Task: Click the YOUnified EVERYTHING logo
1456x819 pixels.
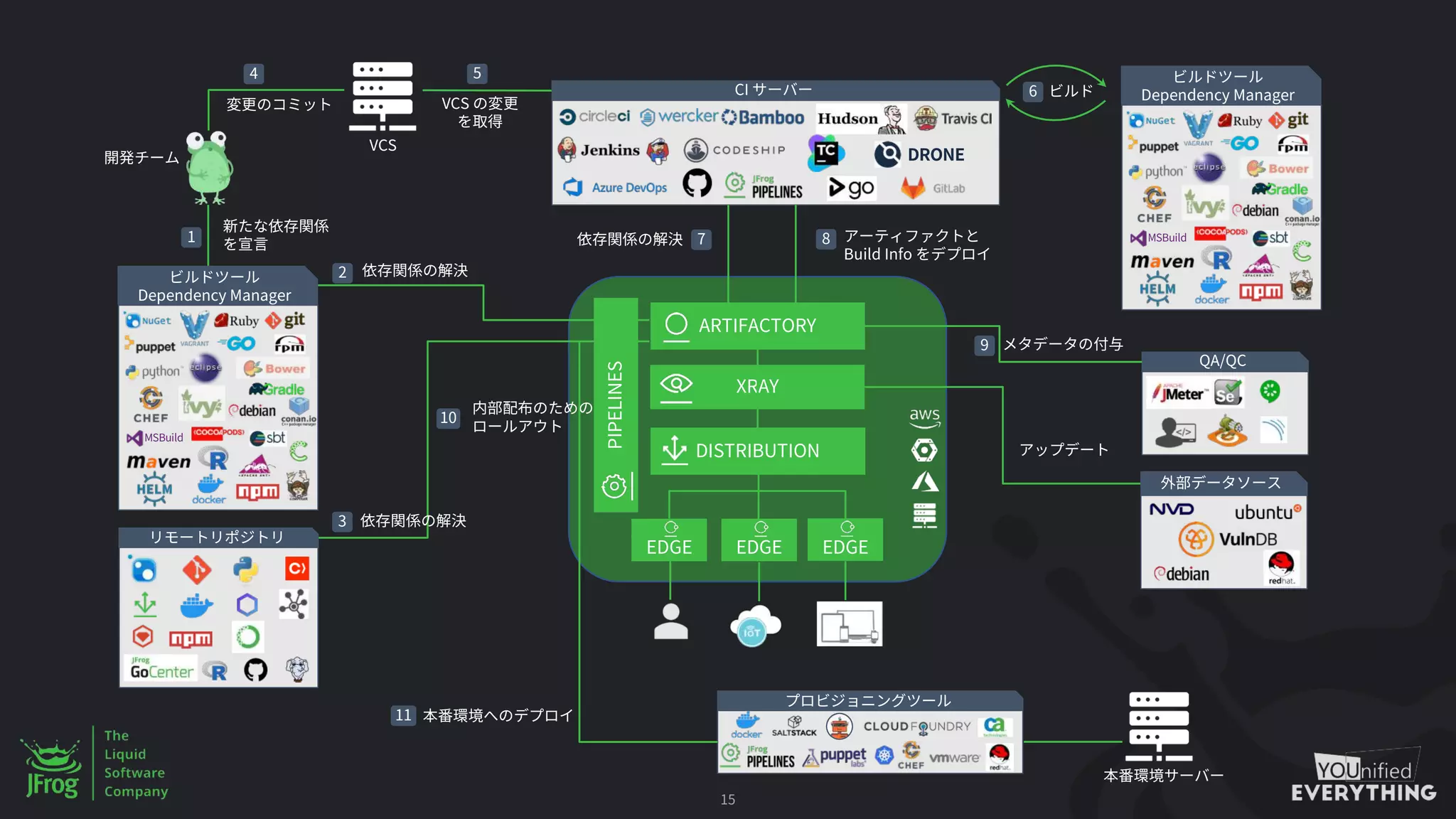Action: (x=1364, y=776)
